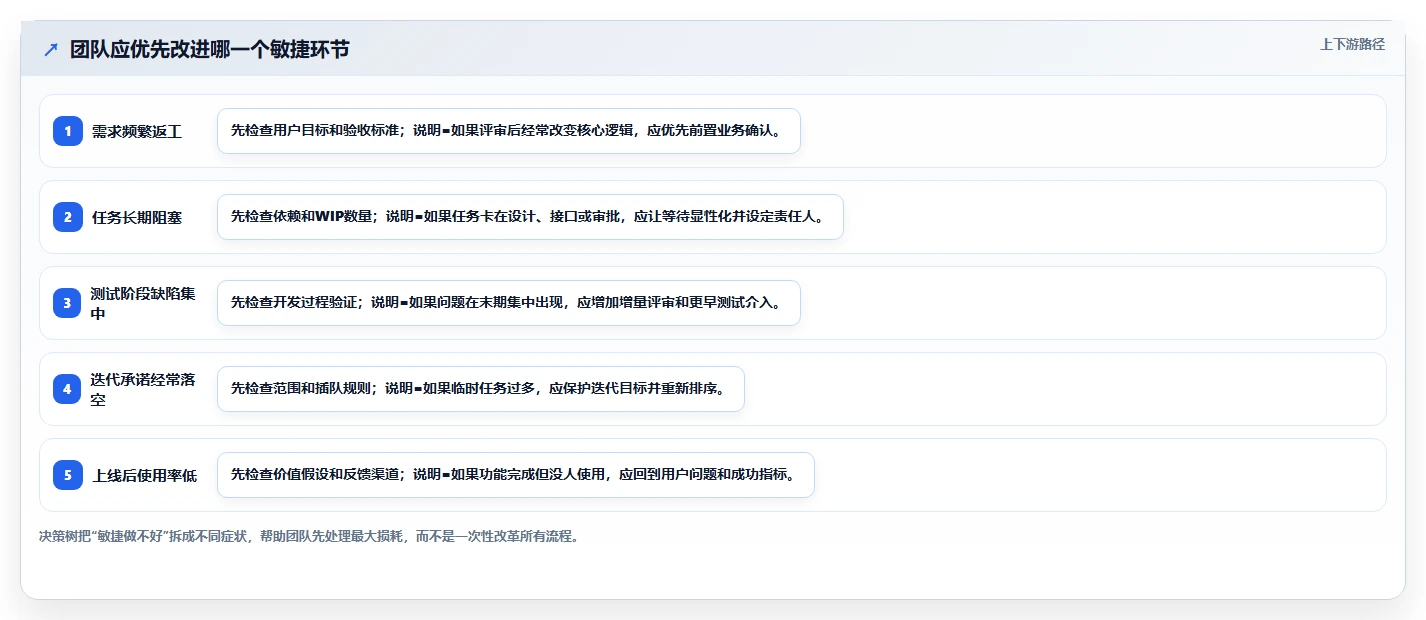The image size is (1426, 620).
Task: Click the 上线后使用率低 label
Action: coord(145,475)
